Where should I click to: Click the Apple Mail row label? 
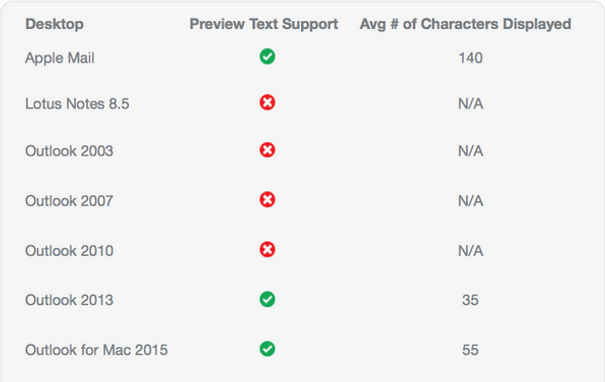point(60,58)
